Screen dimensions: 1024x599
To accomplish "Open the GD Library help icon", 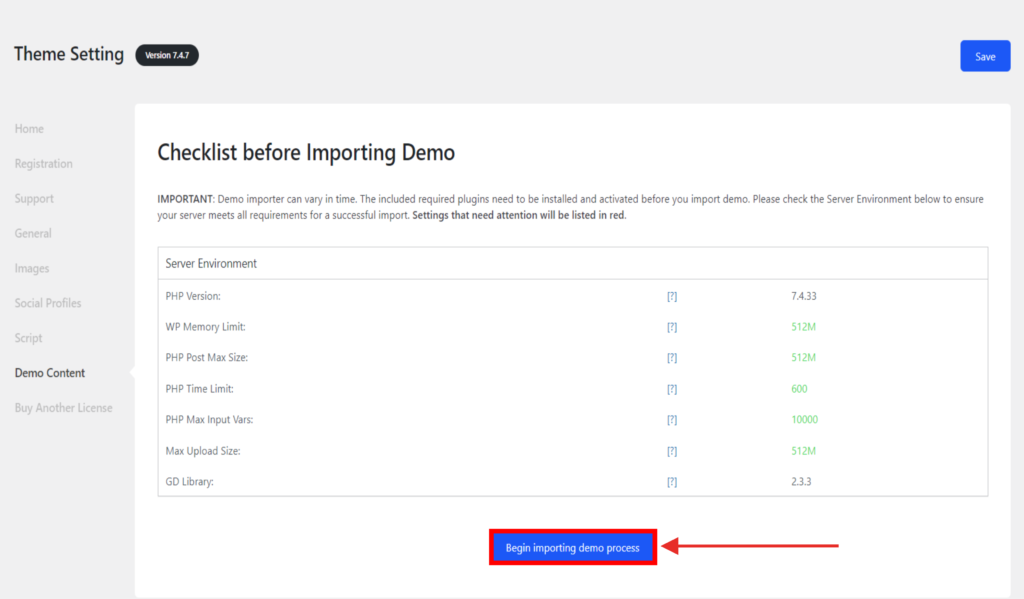I will click(672, 482).
